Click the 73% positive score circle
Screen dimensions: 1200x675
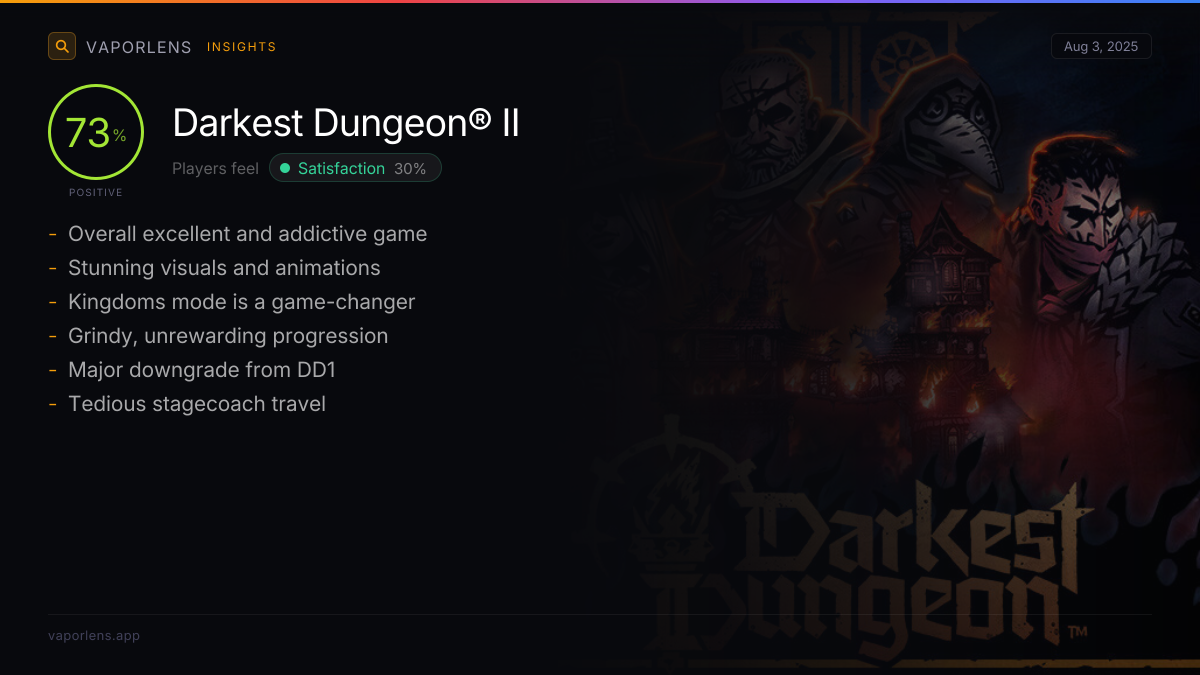[x=96, y=132]
